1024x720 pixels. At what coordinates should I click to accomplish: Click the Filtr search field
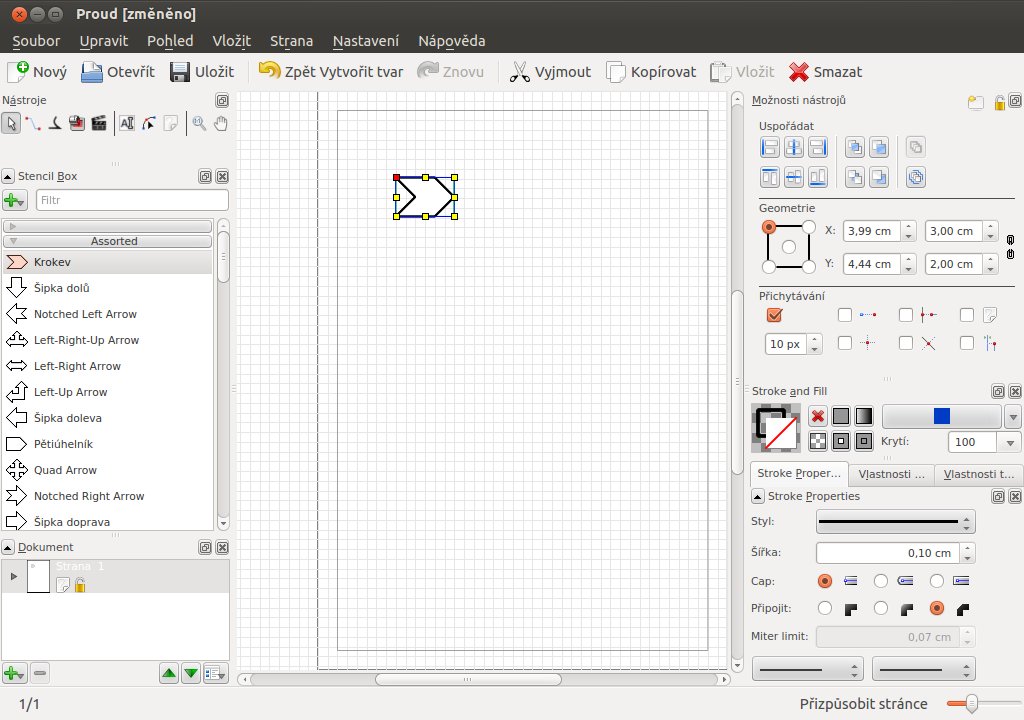coord(132,200)
